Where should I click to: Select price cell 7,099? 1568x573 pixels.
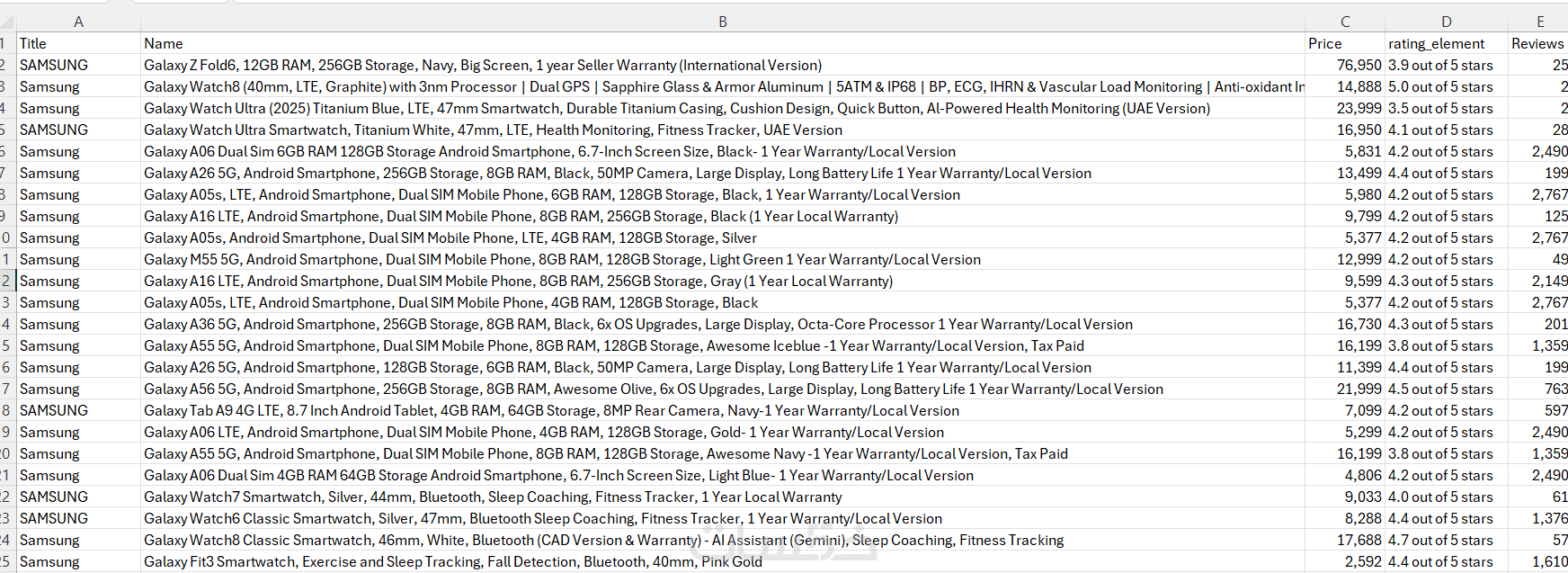click(x=1345, y=410)
